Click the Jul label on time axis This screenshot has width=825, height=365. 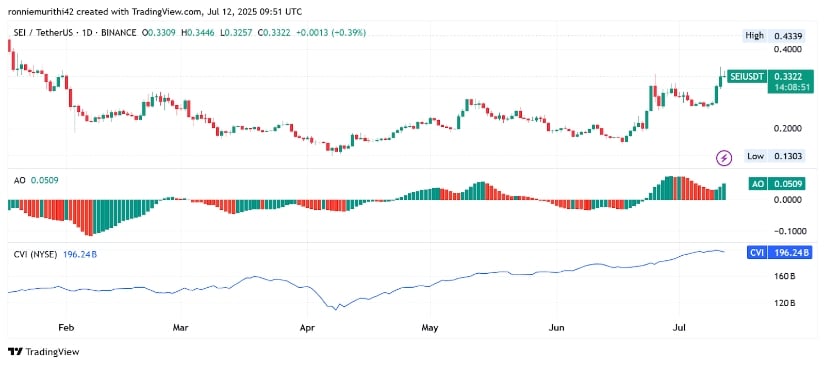pos(678,328)
